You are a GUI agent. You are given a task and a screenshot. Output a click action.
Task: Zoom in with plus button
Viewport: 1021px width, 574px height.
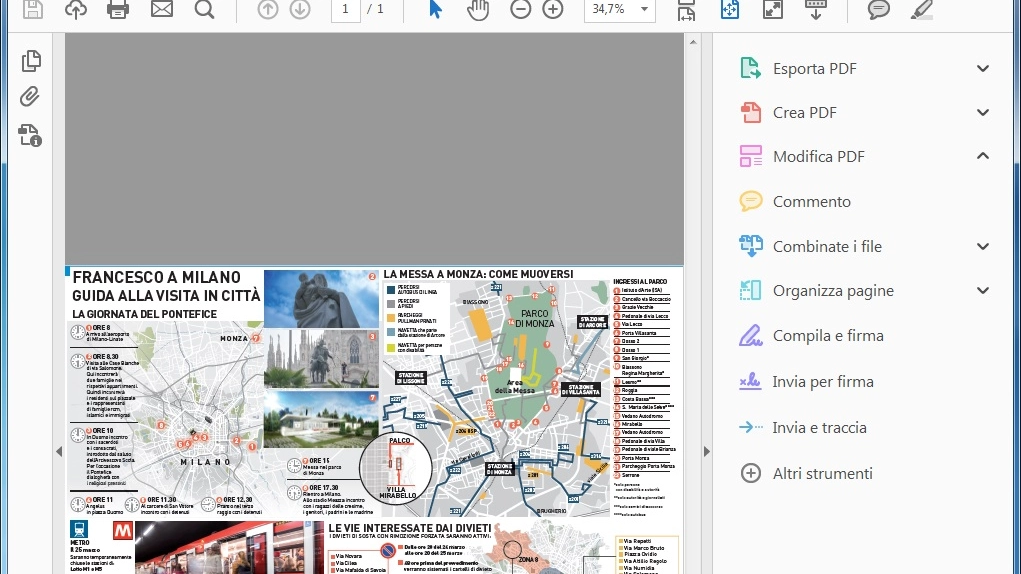(x=553, y=9)
